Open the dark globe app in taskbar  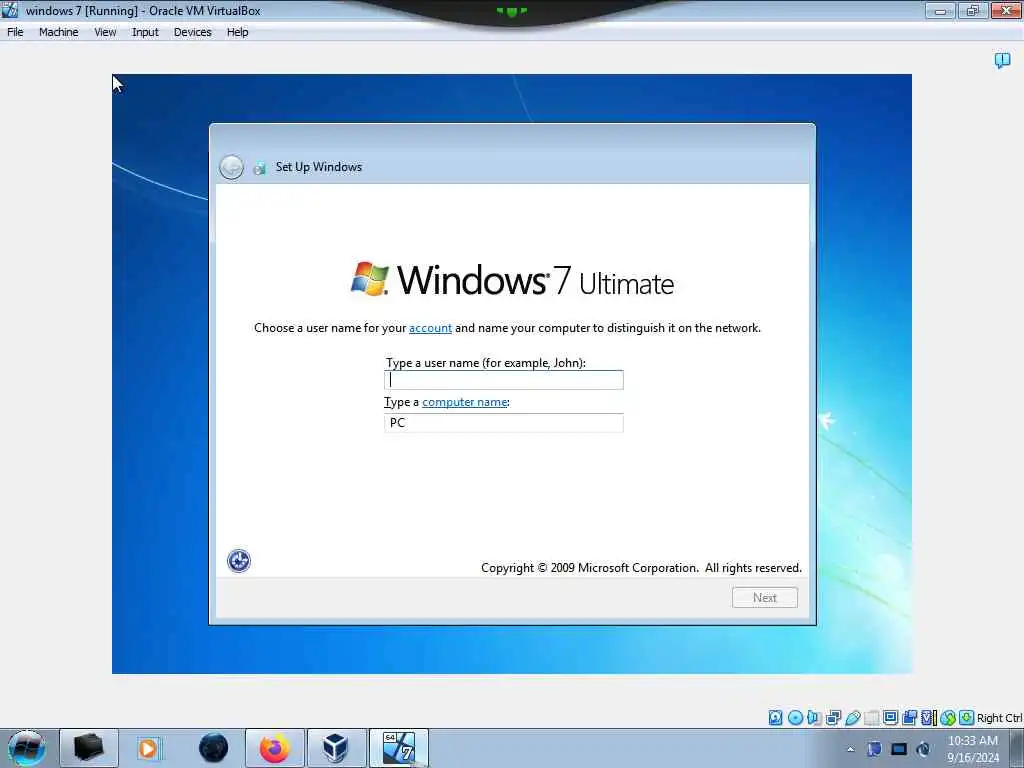(214, 748)
